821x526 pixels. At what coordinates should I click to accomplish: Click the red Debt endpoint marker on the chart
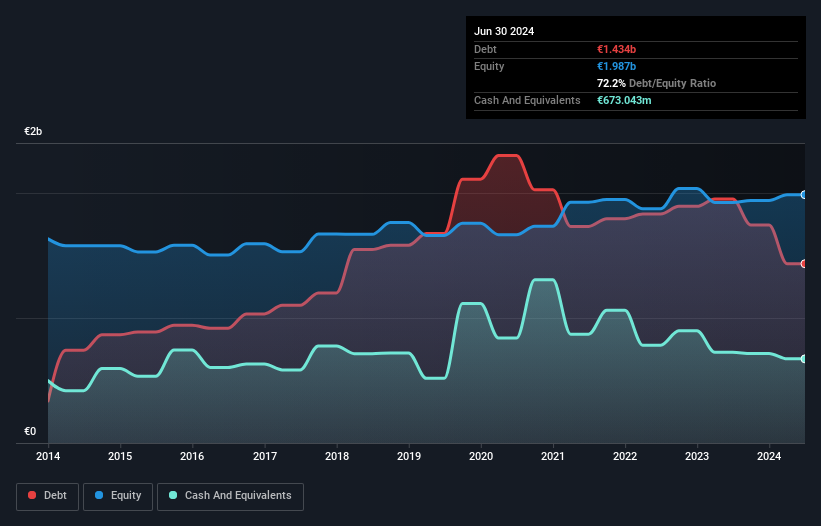(x=804, y=263)
